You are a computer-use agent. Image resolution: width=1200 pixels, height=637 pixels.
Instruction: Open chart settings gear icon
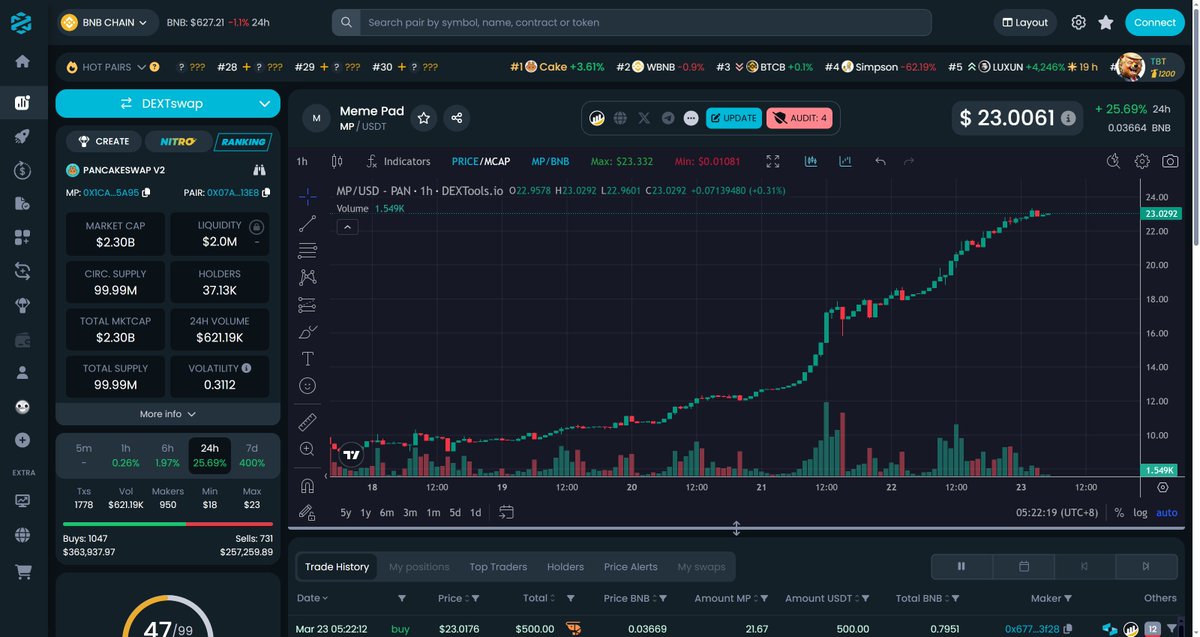point(1142,161)
